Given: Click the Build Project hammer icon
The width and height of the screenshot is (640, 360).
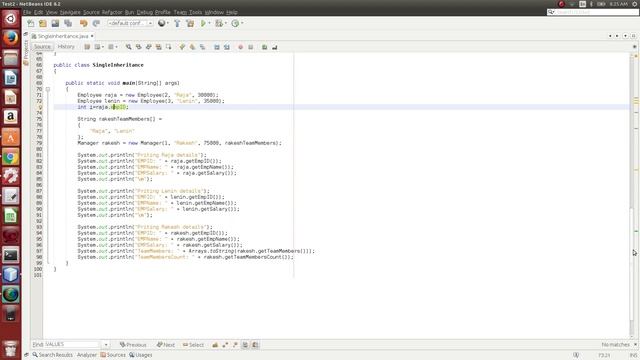Looking at the screenshot, I should [x=177, y=23].
